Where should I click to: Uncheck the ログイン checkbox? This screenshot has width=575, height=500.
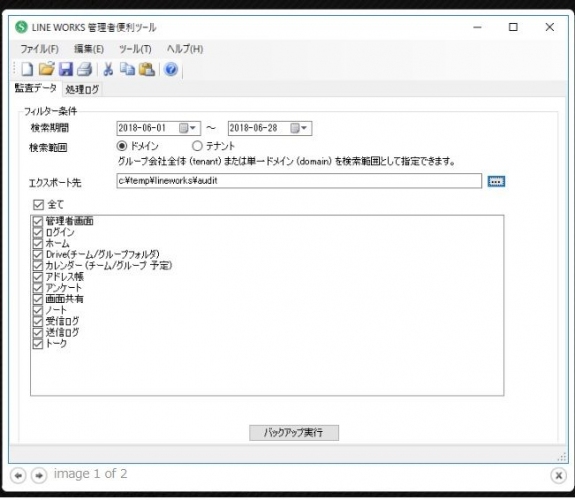pos(38,233)
